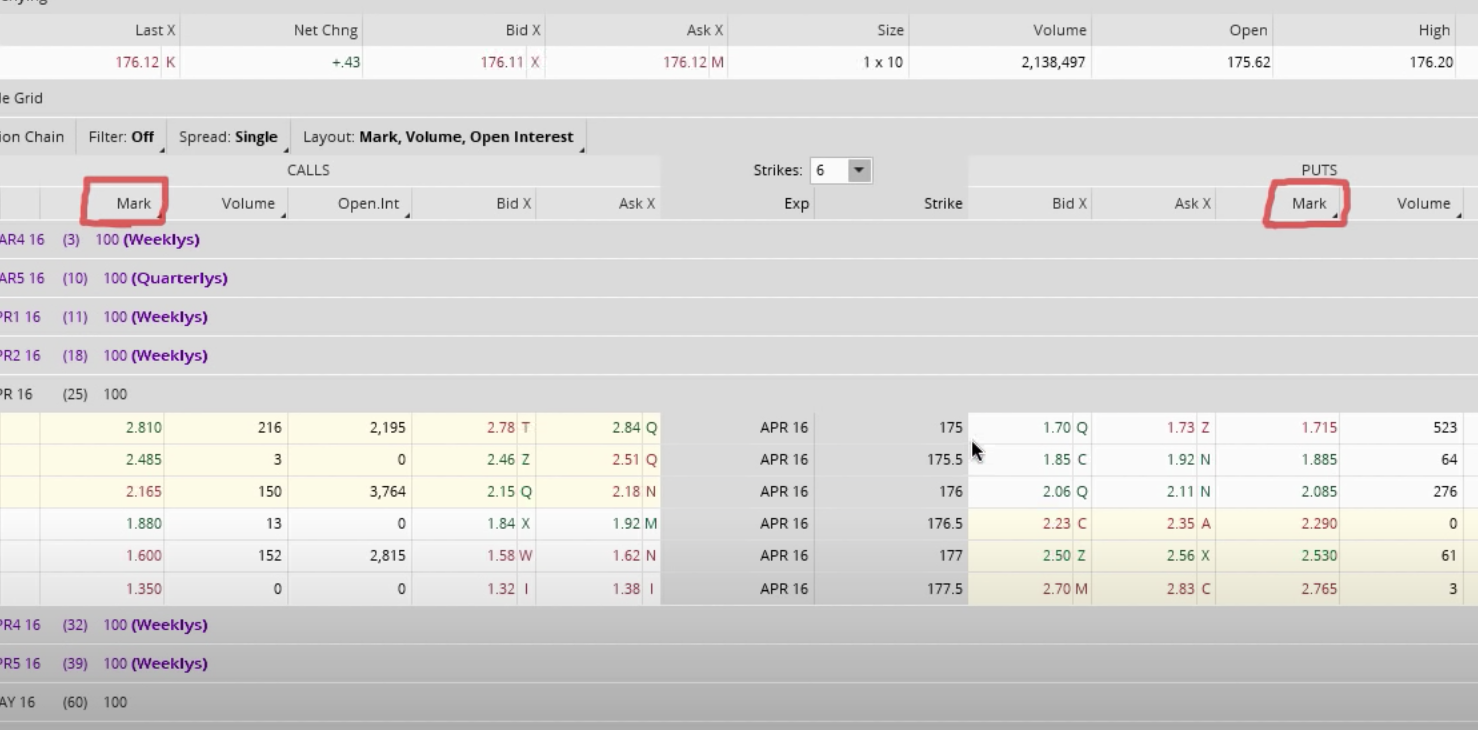Expand the MAR4 16 Weeklys expiration row

point(739,240)
